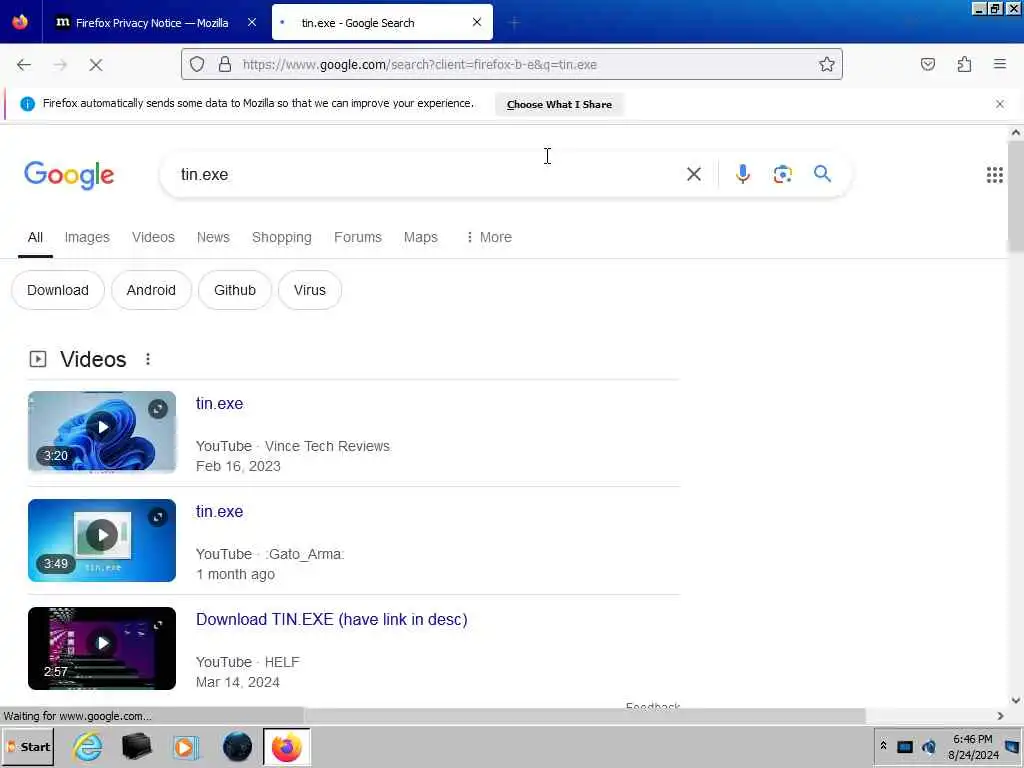The image size is (1024, 768).
Task: Open the black folder taskbar icon
Action: (136, 746)
